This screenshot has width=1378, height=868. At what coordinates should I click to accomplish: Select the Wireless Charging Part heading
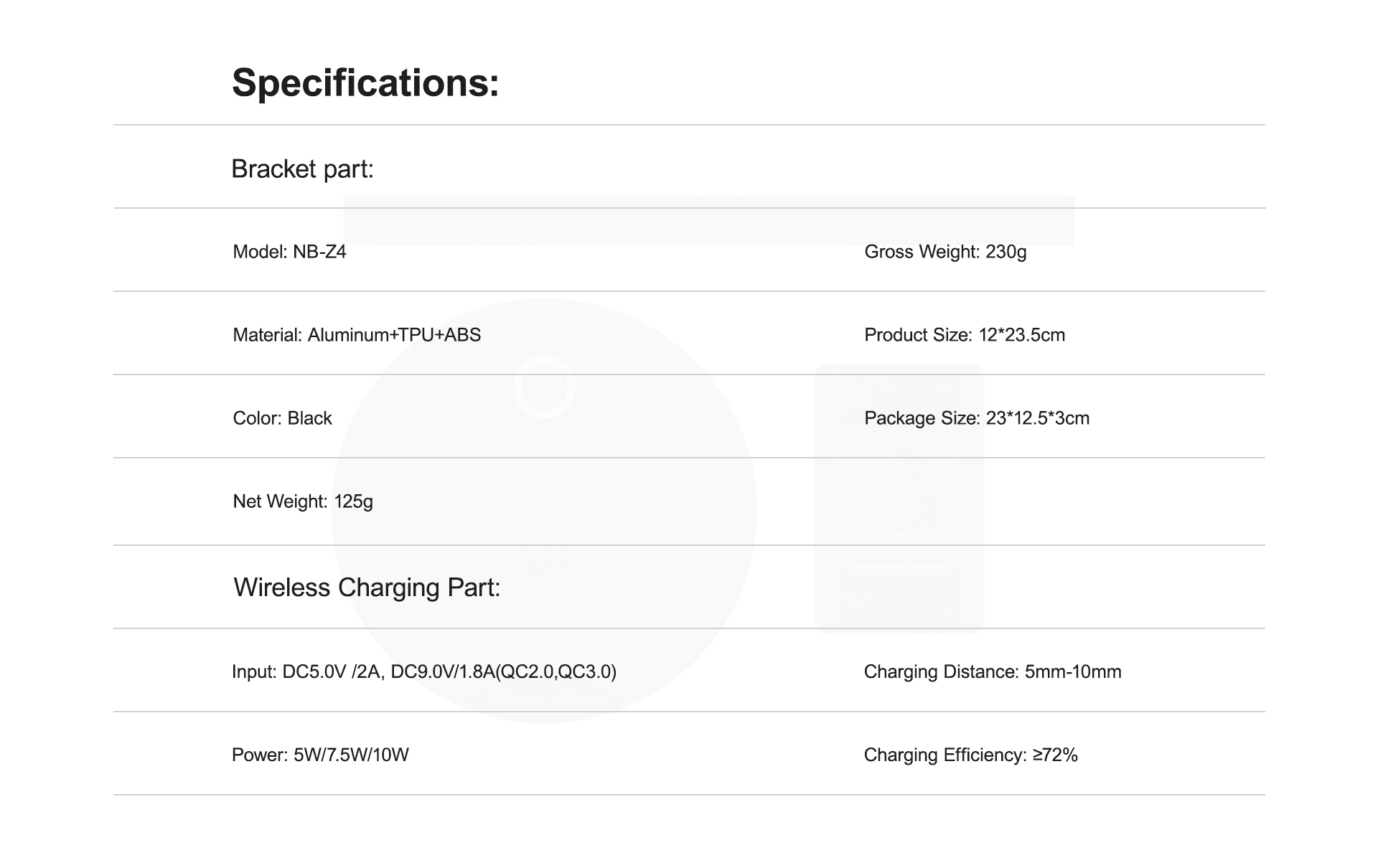[x=367, y=588]
